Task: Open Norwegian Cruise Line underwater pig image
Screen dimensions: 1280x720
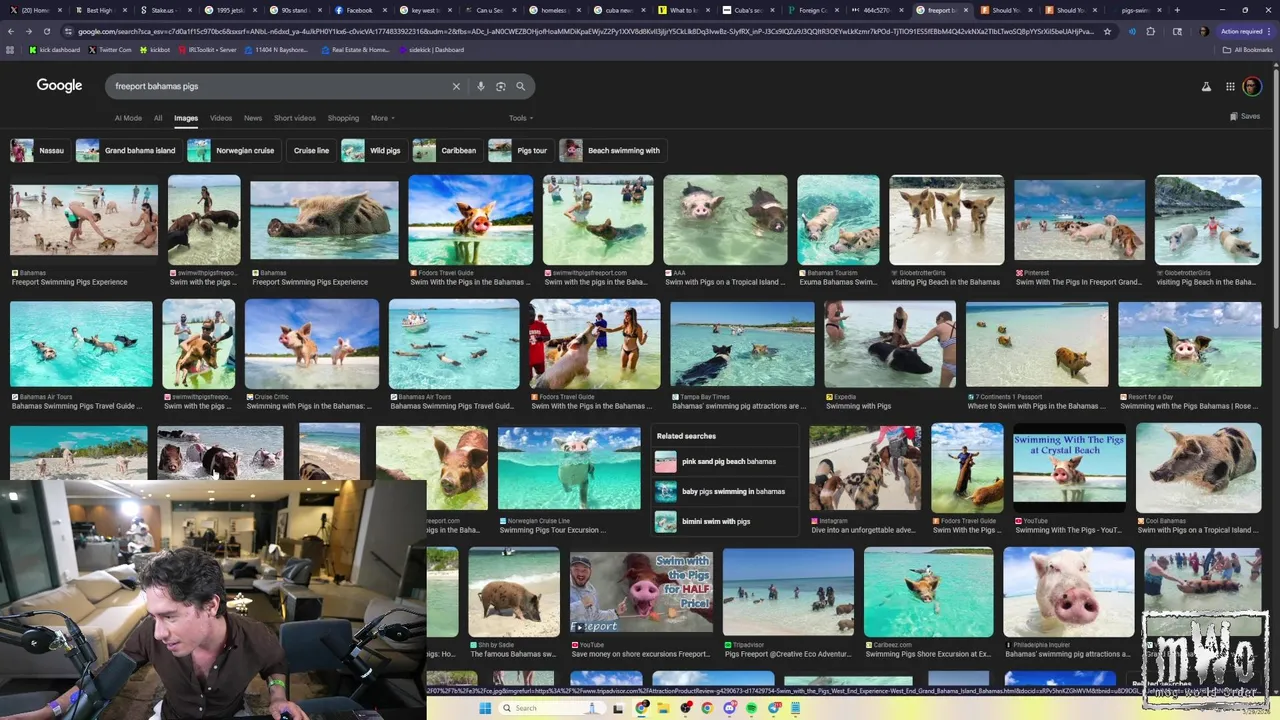Action: point(569,468)
